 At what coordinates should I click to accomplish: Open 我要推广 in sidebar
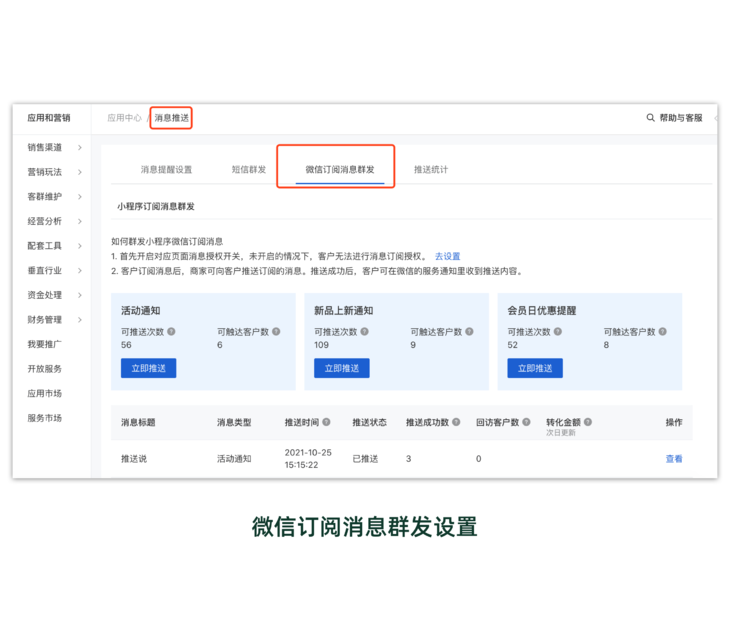coord(44,344)
